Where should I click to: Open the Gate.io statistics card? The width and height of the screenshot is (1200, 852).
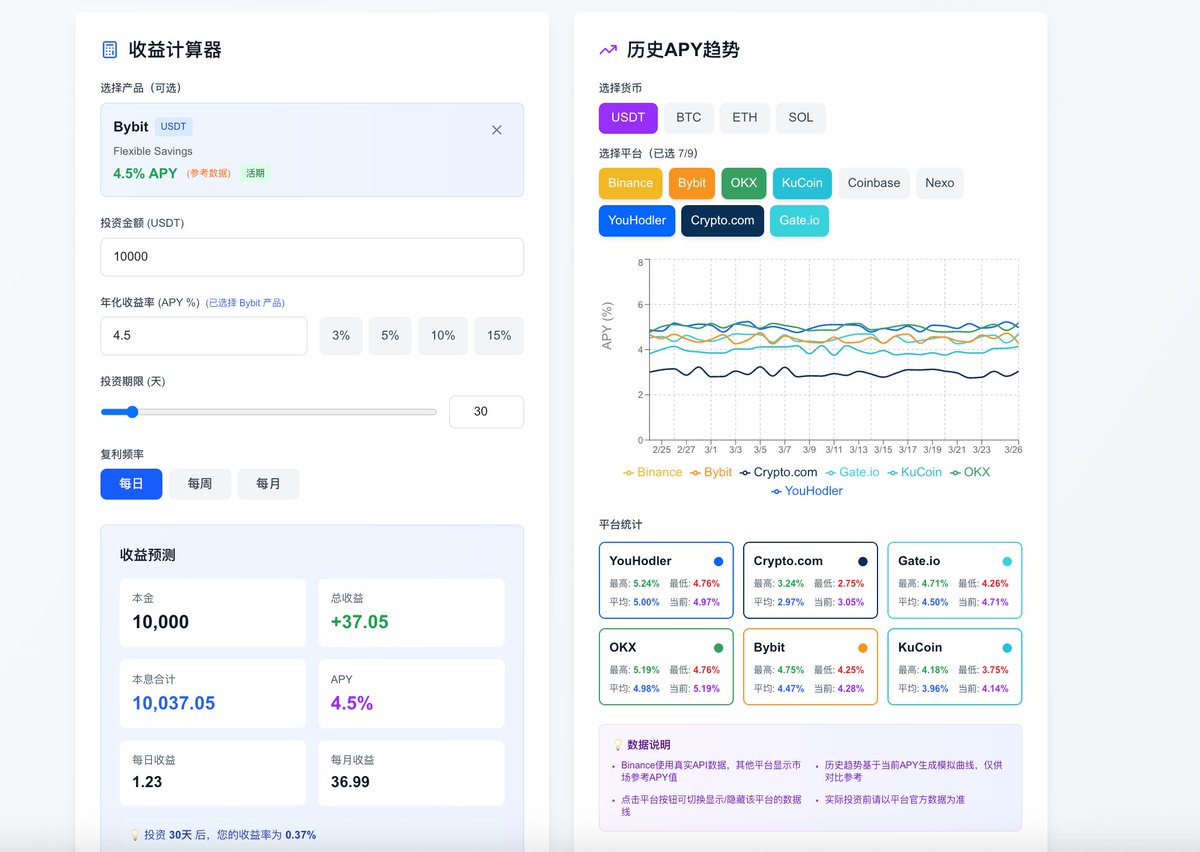(x=955, y=581)
